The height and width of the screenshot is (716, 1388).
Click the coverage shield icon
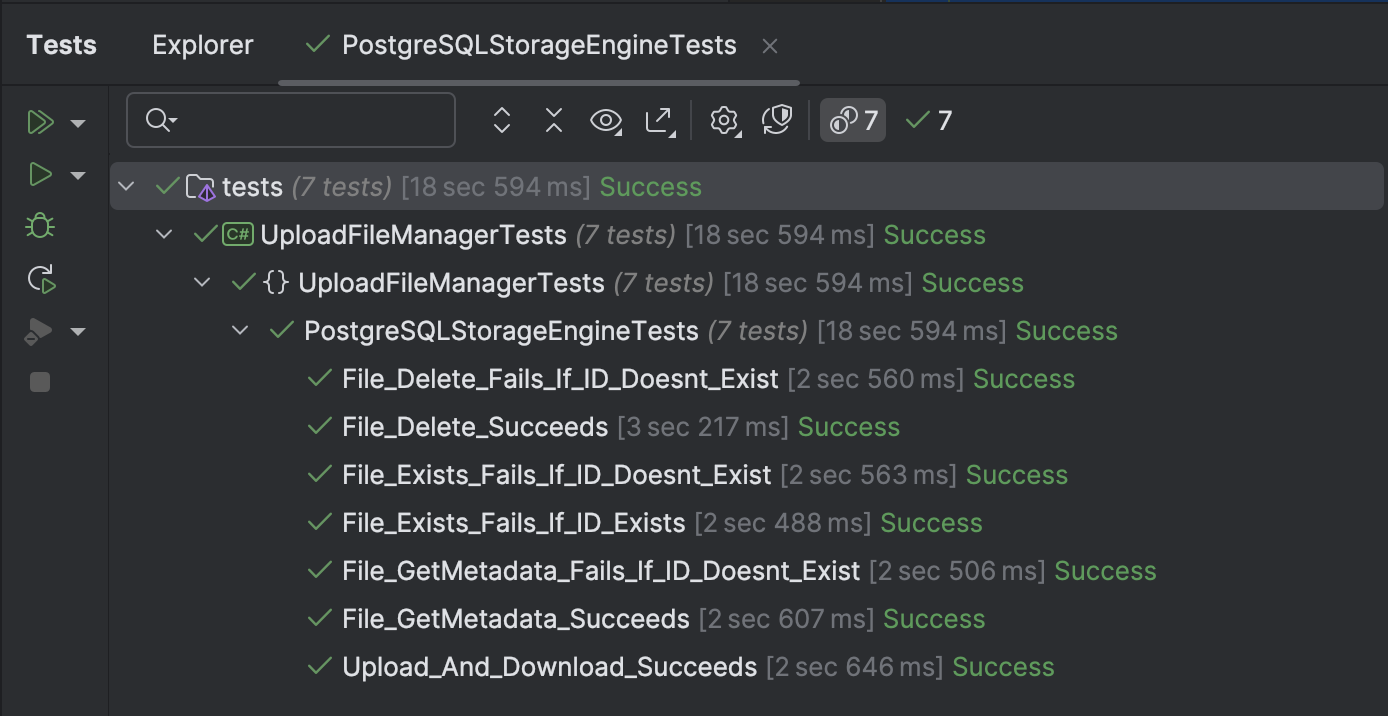(777, 120)
